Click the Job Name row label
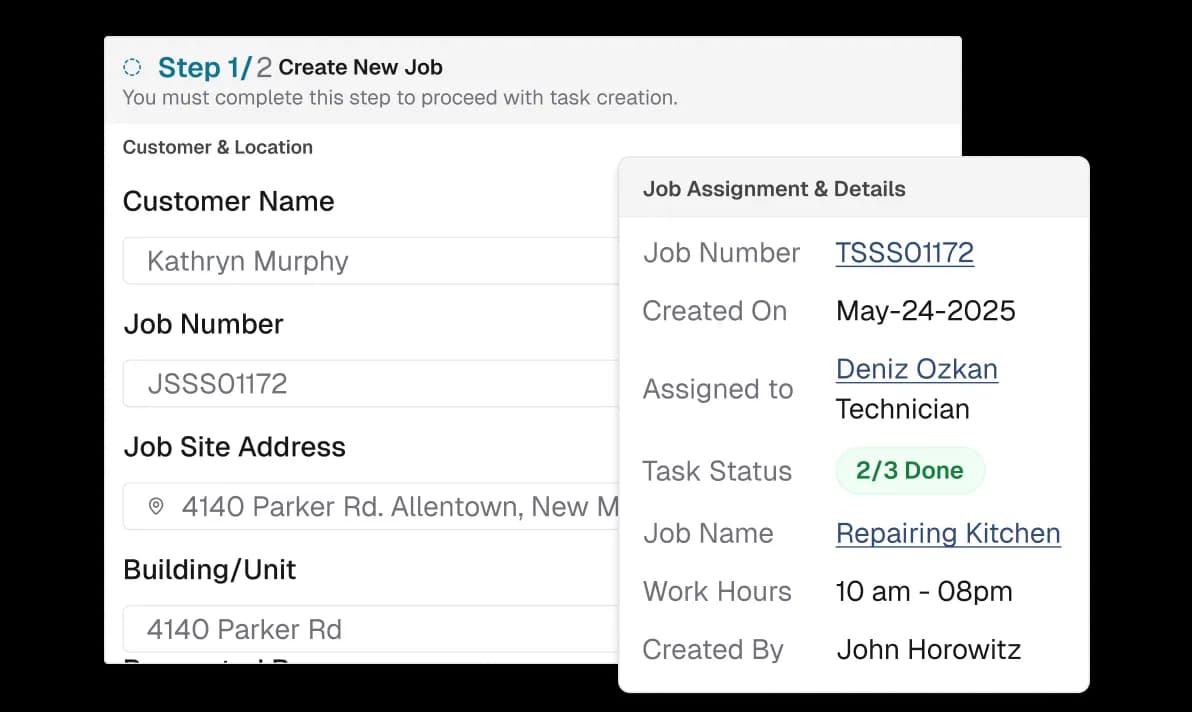 pyautogui.click(x=708, y=533)
